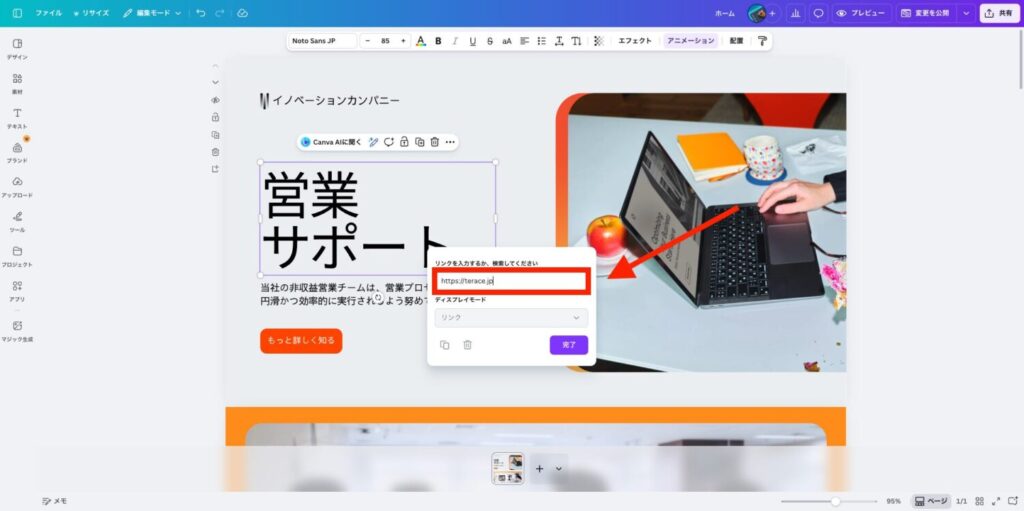
Task: Click the analytics bar chart icon
Action: pos(795,13)
